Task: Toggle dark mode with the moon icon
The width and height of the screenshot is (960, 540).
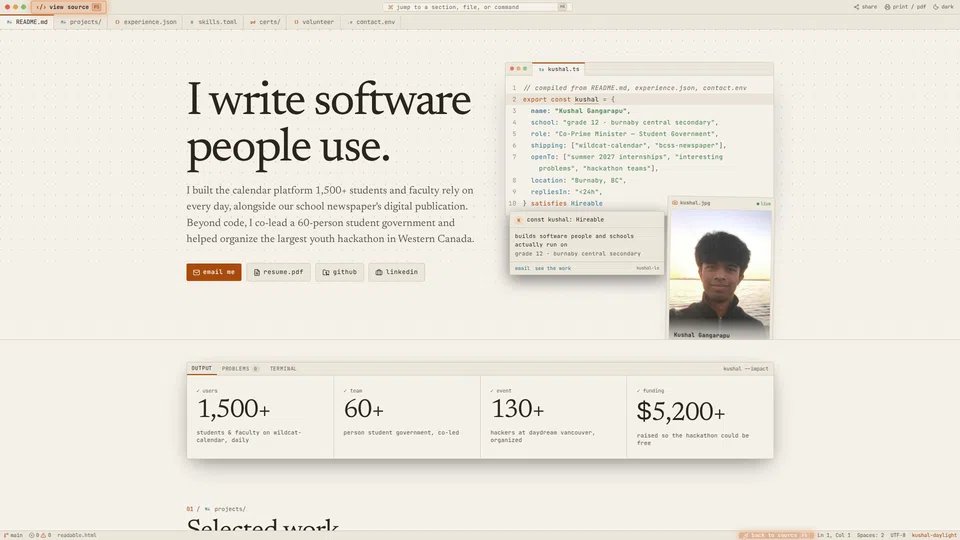Action: pos(936,7)
